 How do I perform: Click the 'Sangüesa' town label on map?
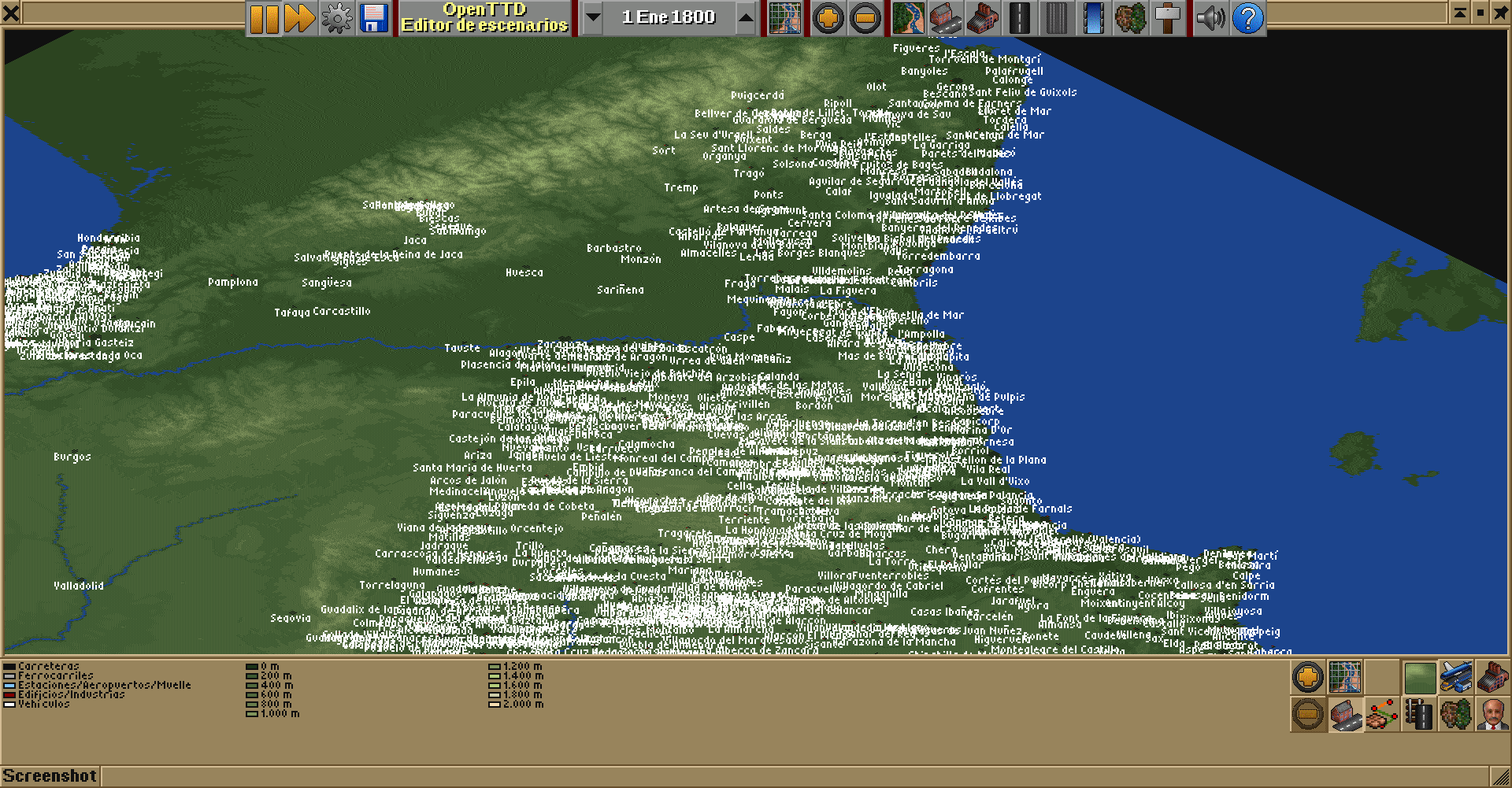pyautogui.click(x=327, y=283)
